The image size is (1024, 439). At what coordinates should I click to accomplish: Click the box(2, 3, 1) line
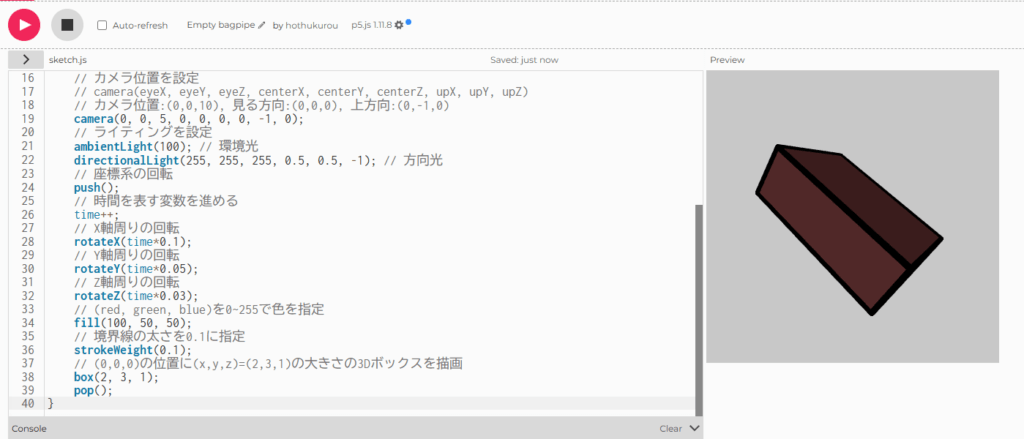click(116, 378)
